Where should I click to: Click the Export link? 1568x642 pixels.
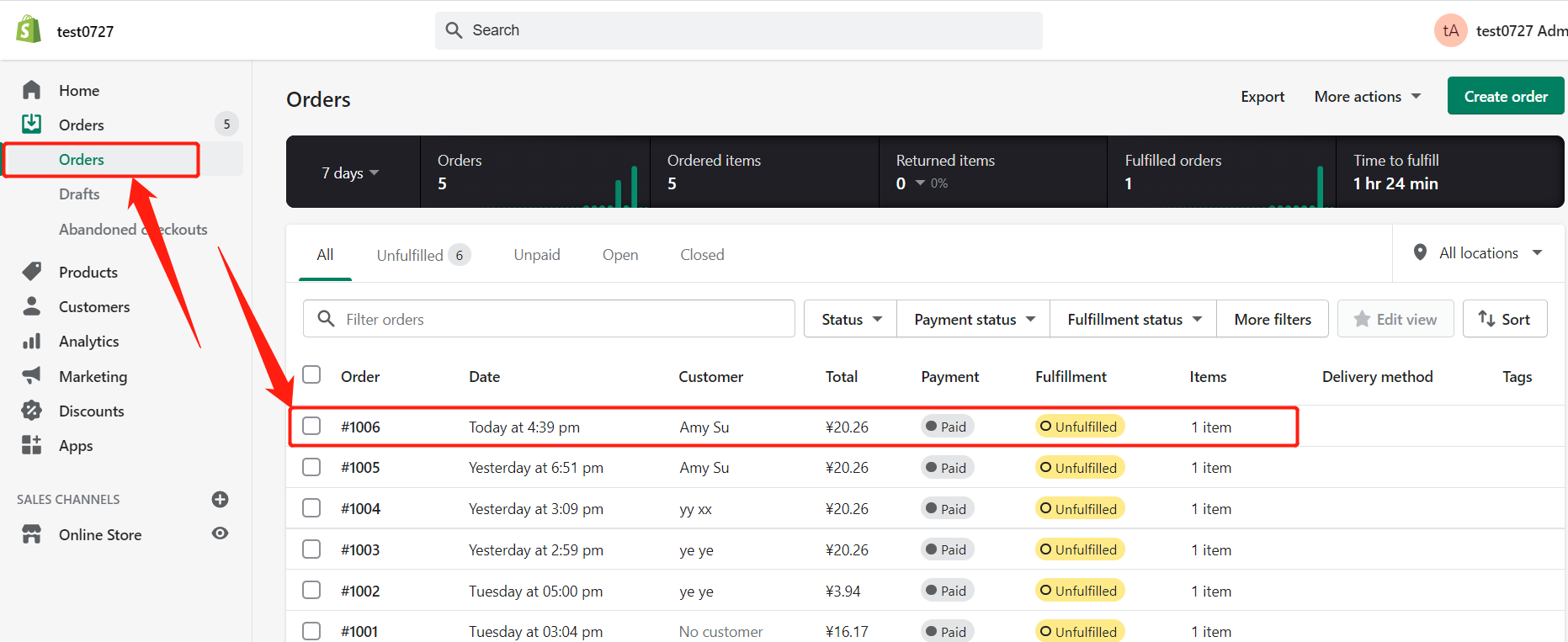click(1262, 97)
